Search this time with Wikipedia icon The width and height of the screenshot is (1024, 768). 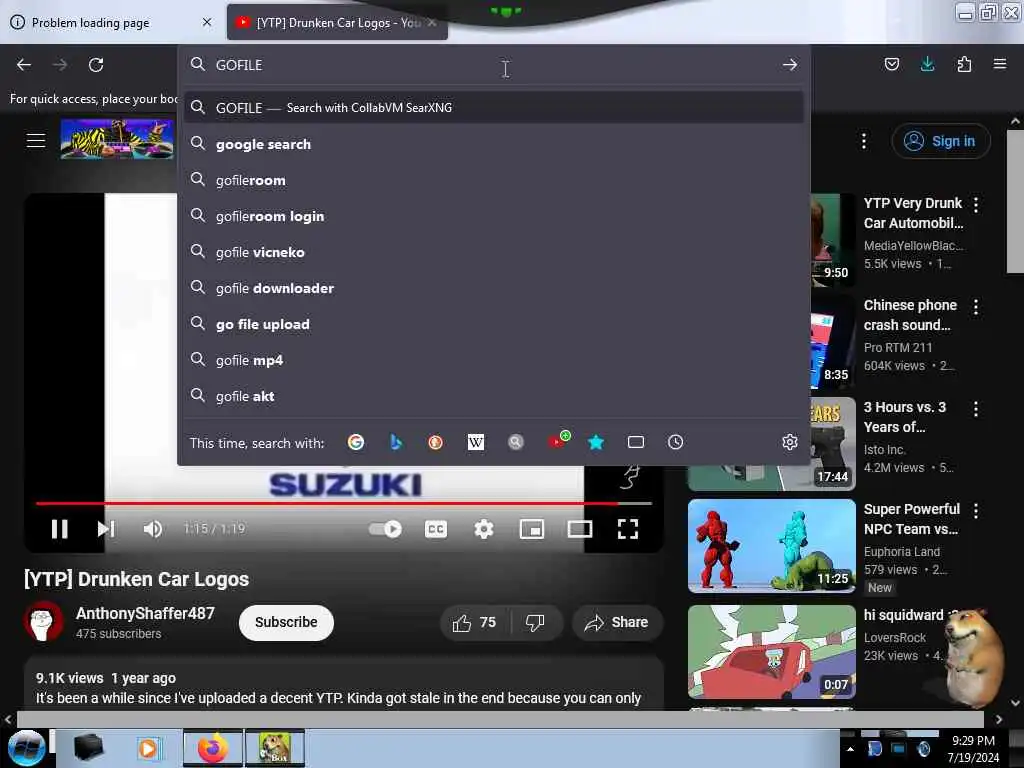coord(475,442)
